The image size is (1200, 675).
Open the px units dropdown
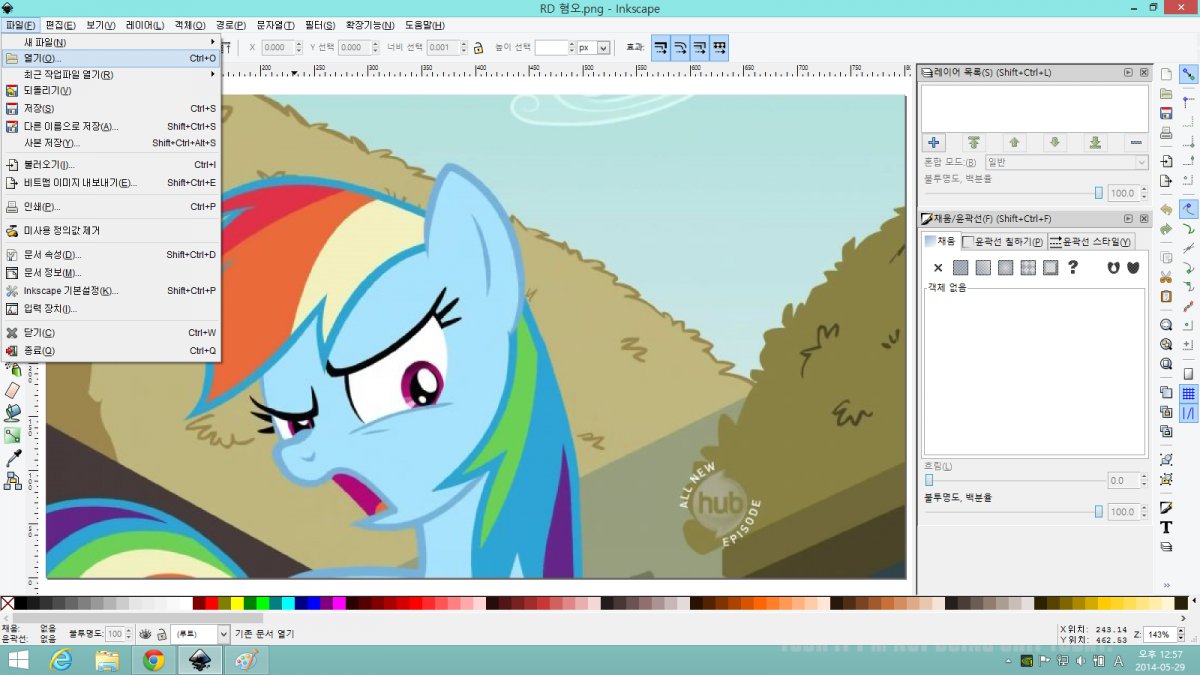coord(593,47)
